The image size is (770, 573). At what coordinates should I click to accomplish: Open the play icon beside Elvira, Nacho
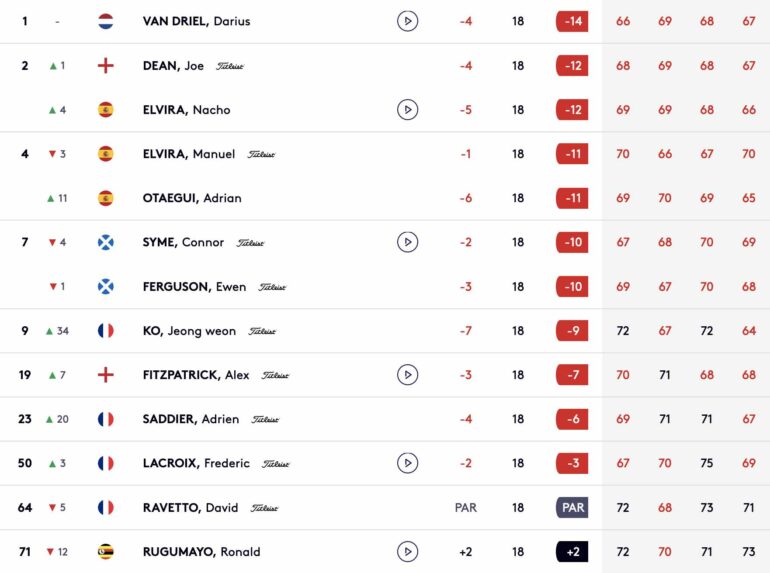point(407,109)
